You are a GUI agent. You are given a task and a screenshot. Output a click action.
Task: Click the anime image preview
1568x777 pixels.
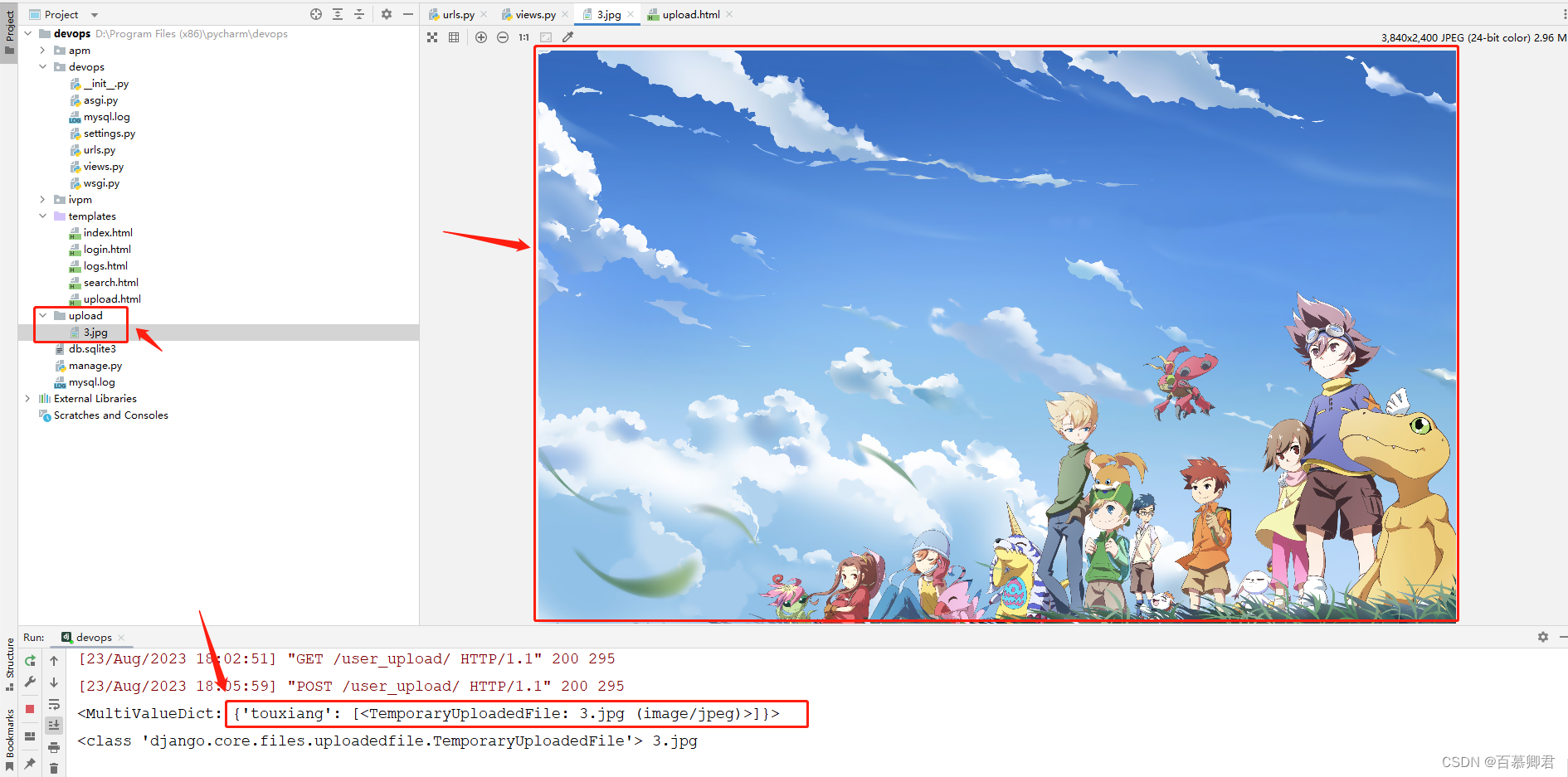pos(996,334)
